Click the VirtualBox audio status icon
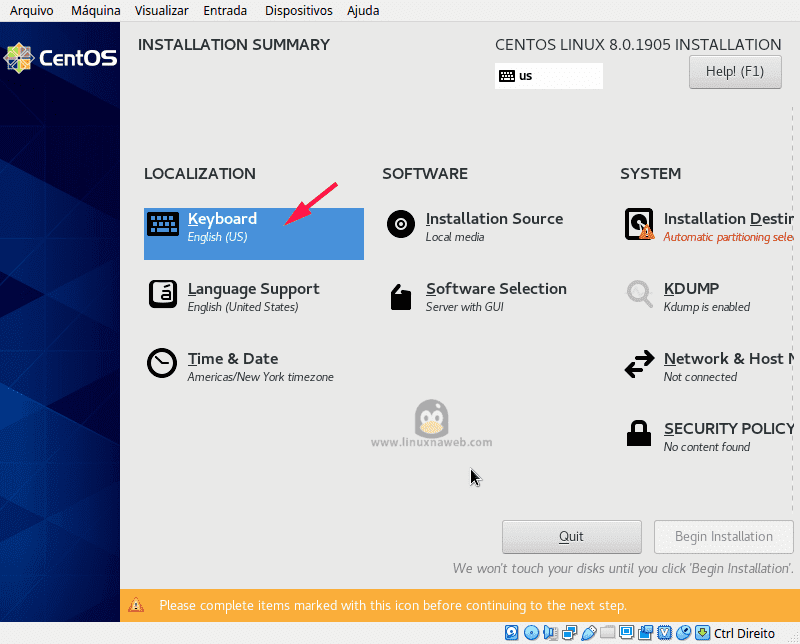This screenshot has height=644, width=800. click(x=551, y=633)
